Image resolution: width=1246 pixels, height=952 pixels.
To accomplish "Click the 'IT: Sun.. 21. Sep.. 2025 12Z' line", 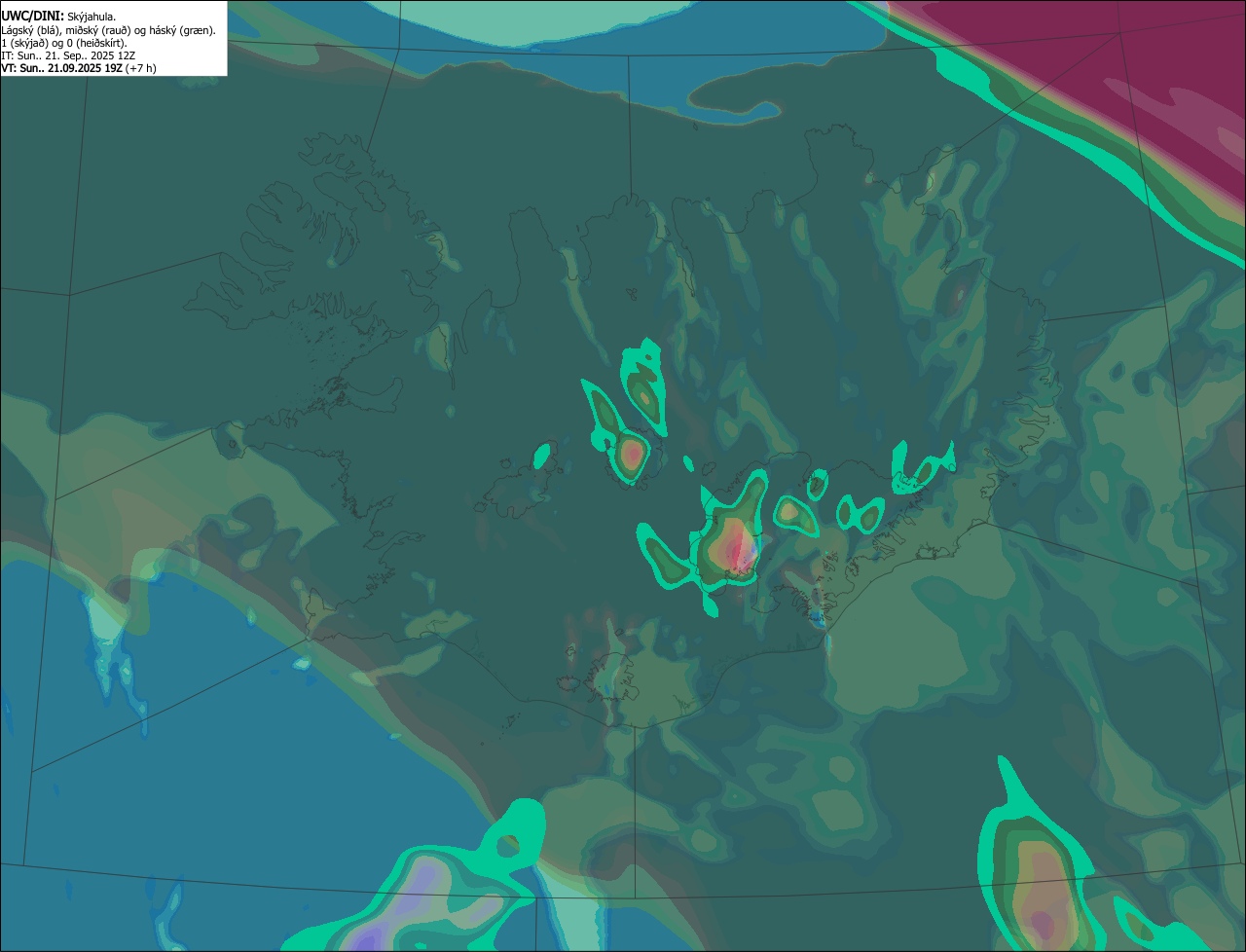I will coord(68,55).
